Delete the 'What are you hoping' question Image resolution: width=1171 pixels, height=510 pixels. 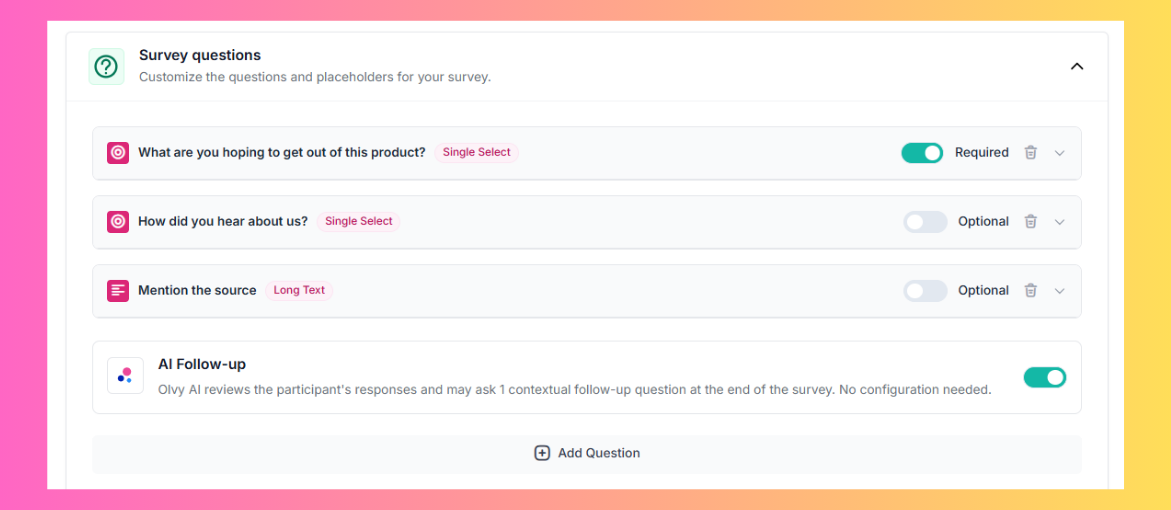coord(1031,152)
